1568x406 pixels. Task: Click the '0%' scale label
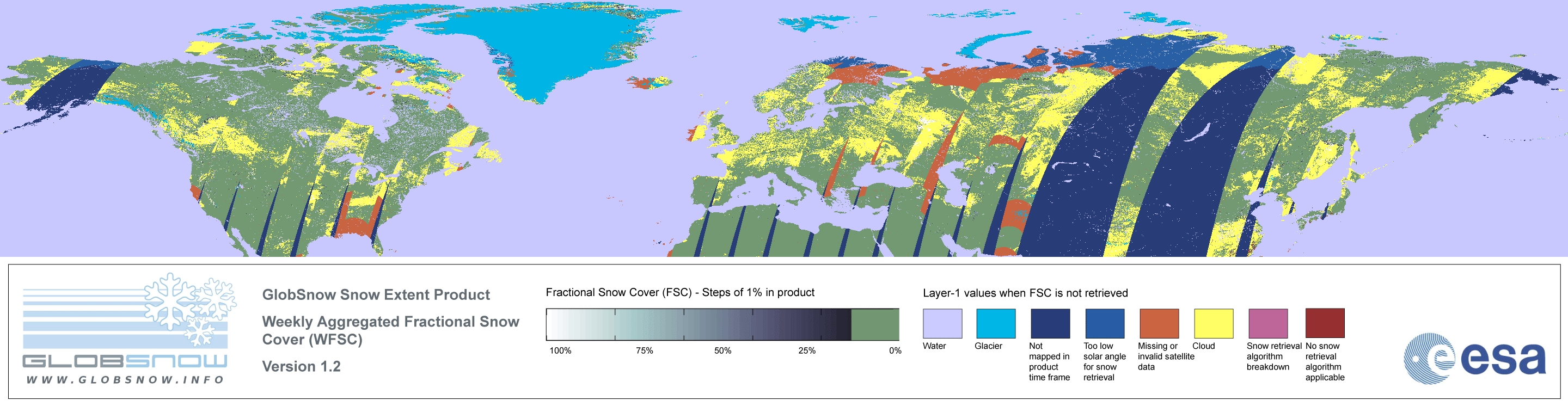click(895, 350)
